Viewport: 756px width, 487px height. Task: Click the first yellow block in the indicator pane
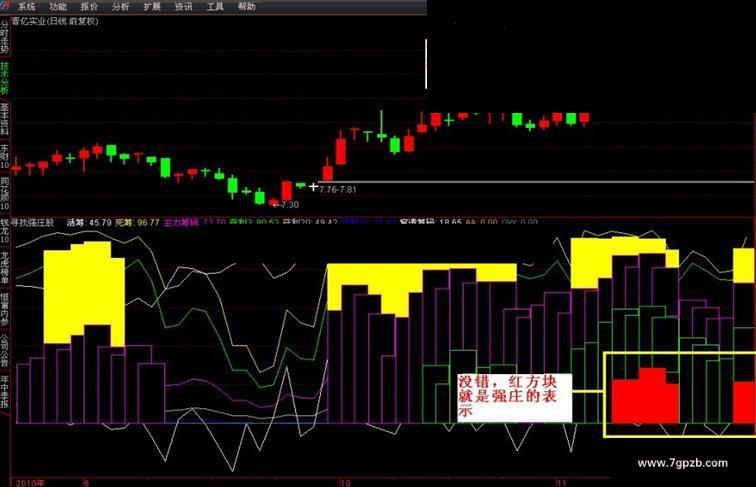pos(84,293)
